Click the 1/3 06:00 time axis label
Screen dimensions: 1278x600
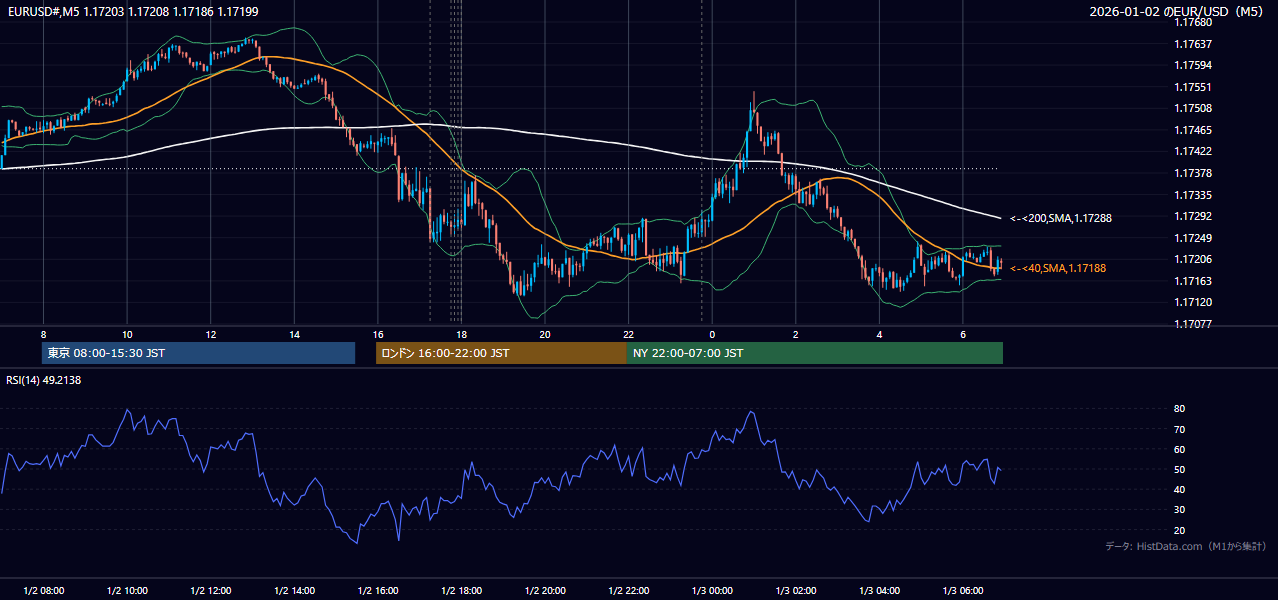(x=962, y=591)
